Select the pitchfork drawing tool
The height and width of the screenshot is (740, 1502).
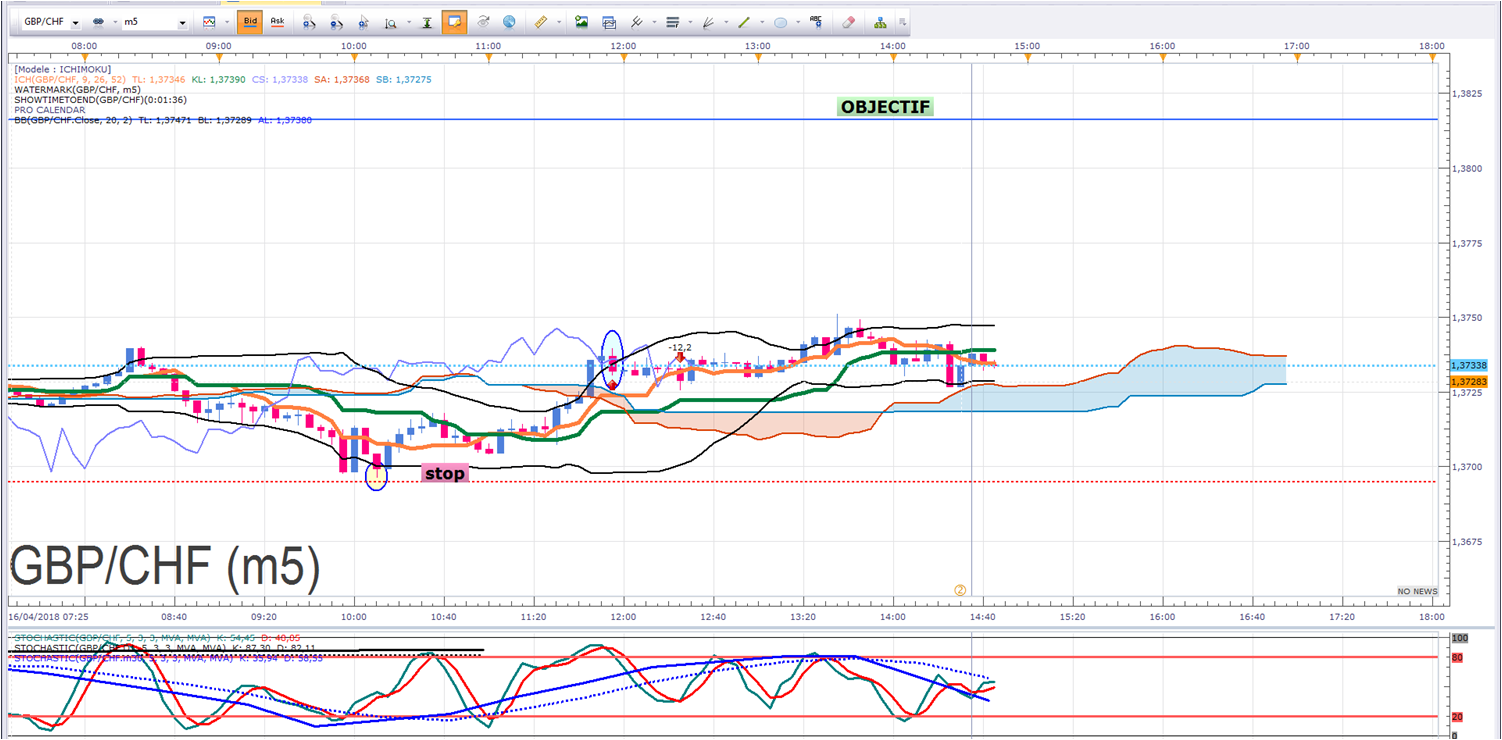click(635, 22)
